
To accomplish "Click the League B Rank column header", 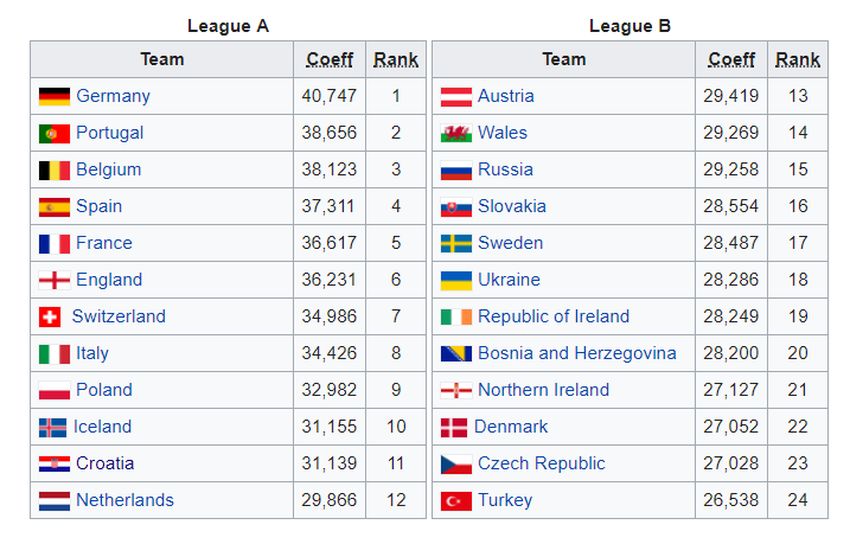I will 797,60.
